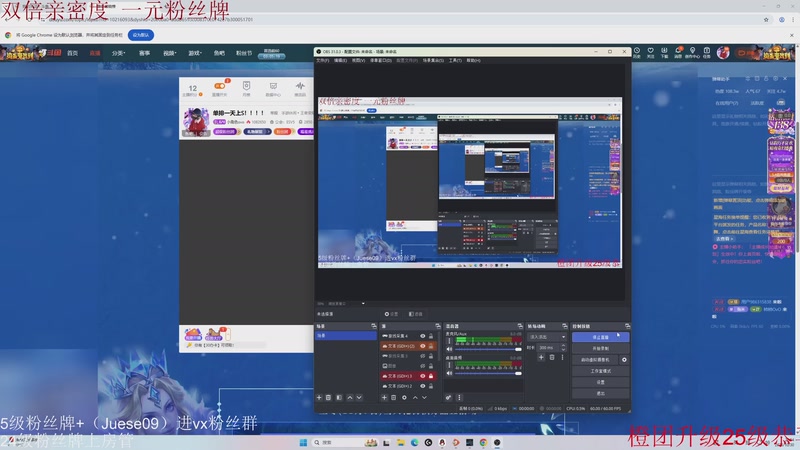Hide the 文本 (GDI+) 3 source
Screen dimensions: 800x450
click(x=422, y=376)
